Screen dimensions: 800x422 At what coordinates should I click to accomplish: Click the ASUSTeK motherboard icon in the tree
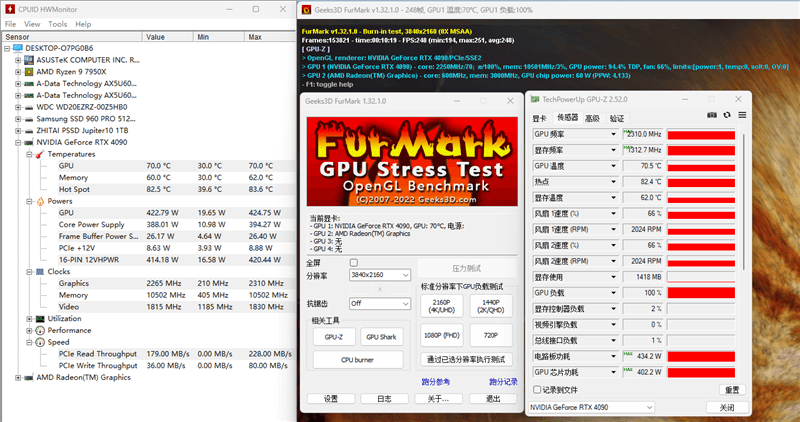[x=29, y=60]
